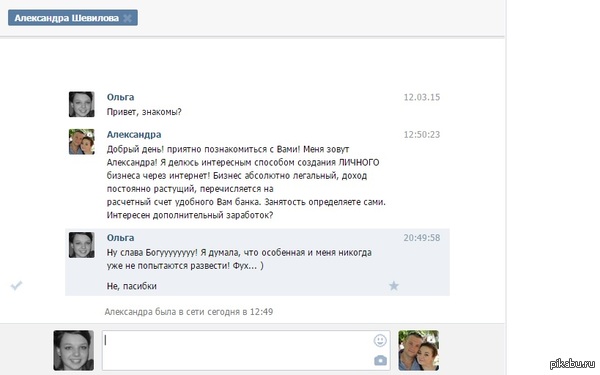Click Ольга's avatar beside 'Ну слава Богу' message
Image resolution: width=600 pixels, height=375 pixels.
pos(82,245)
